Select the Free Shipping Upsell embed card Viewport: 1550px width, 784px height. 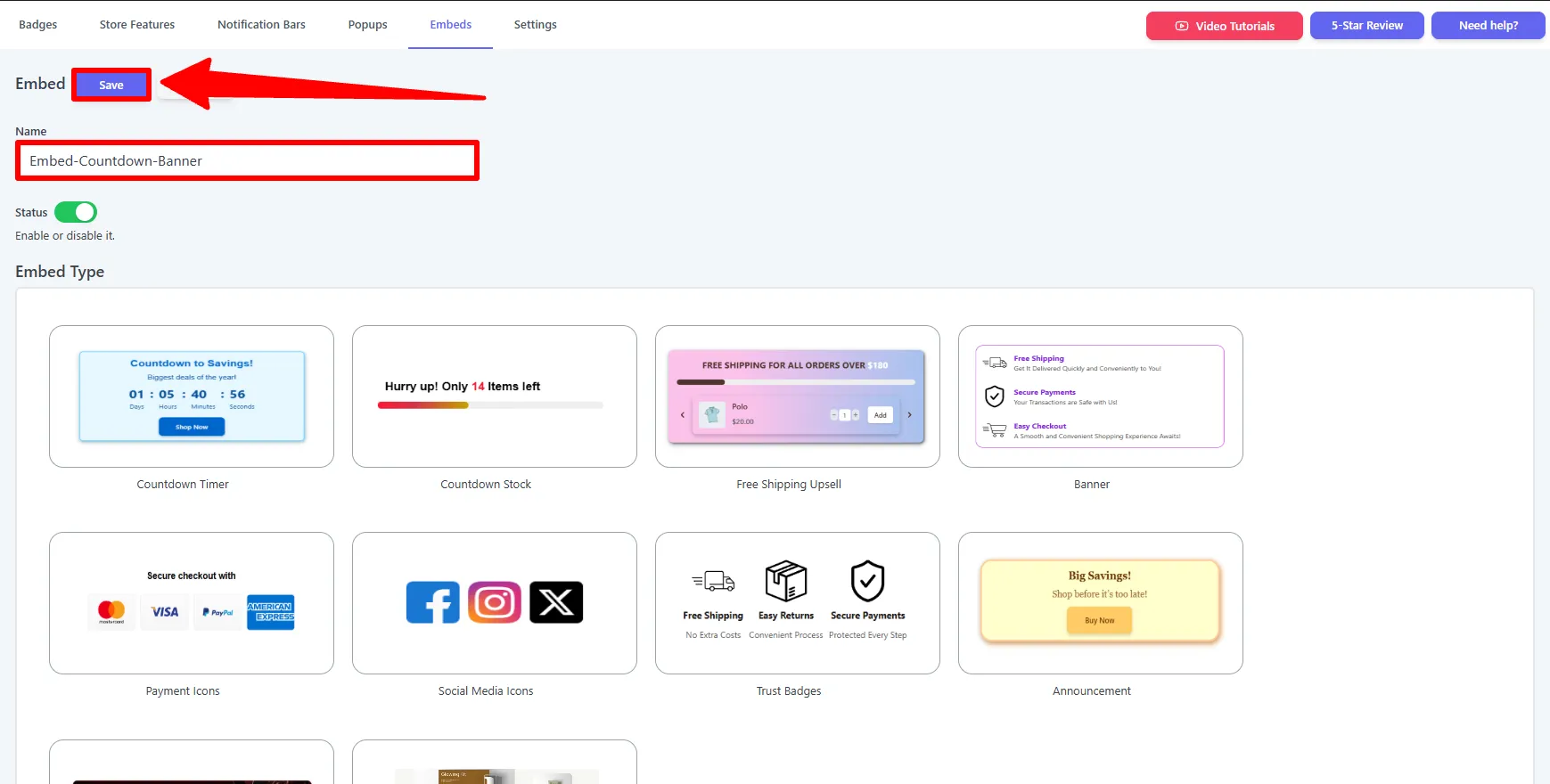pos(798,396)
